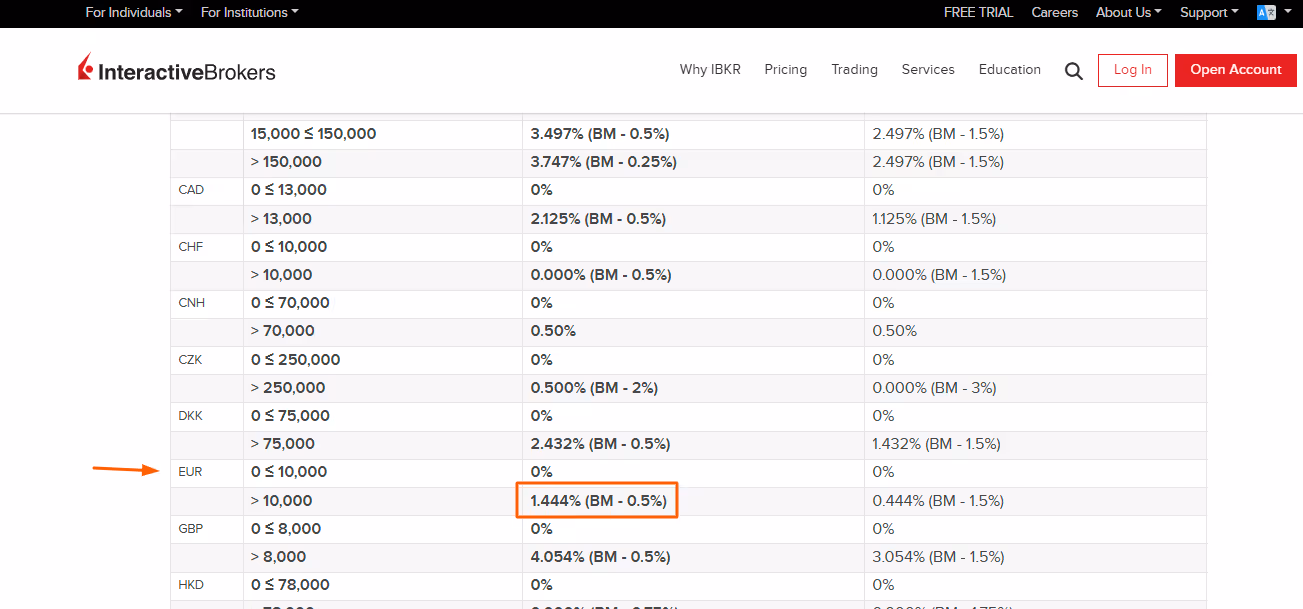Open the Support dropdown menu
1303x609 pixels.
1209,13
